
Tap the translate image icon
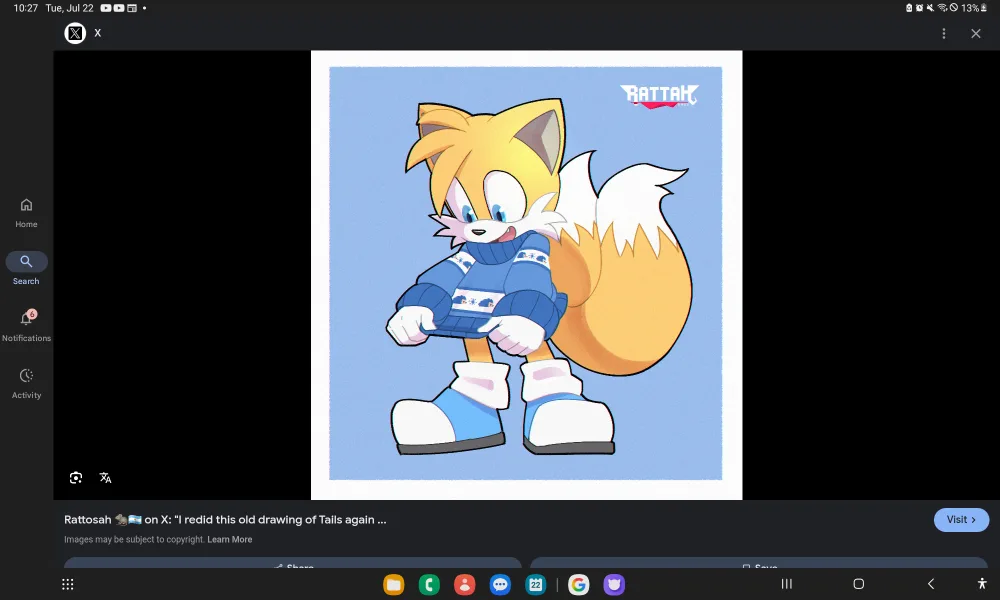pos(105,478)
